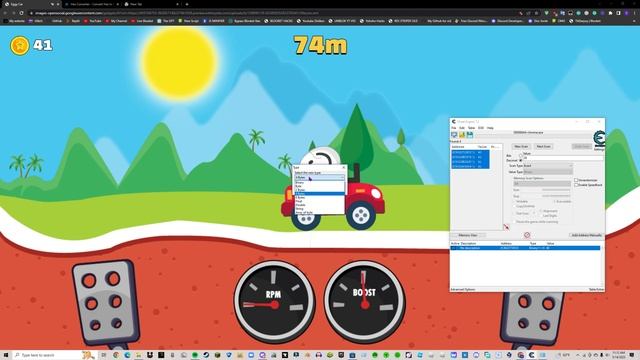Select String in the type list
The width and height of the screenshot is (640, 360).
click(319, 209)
